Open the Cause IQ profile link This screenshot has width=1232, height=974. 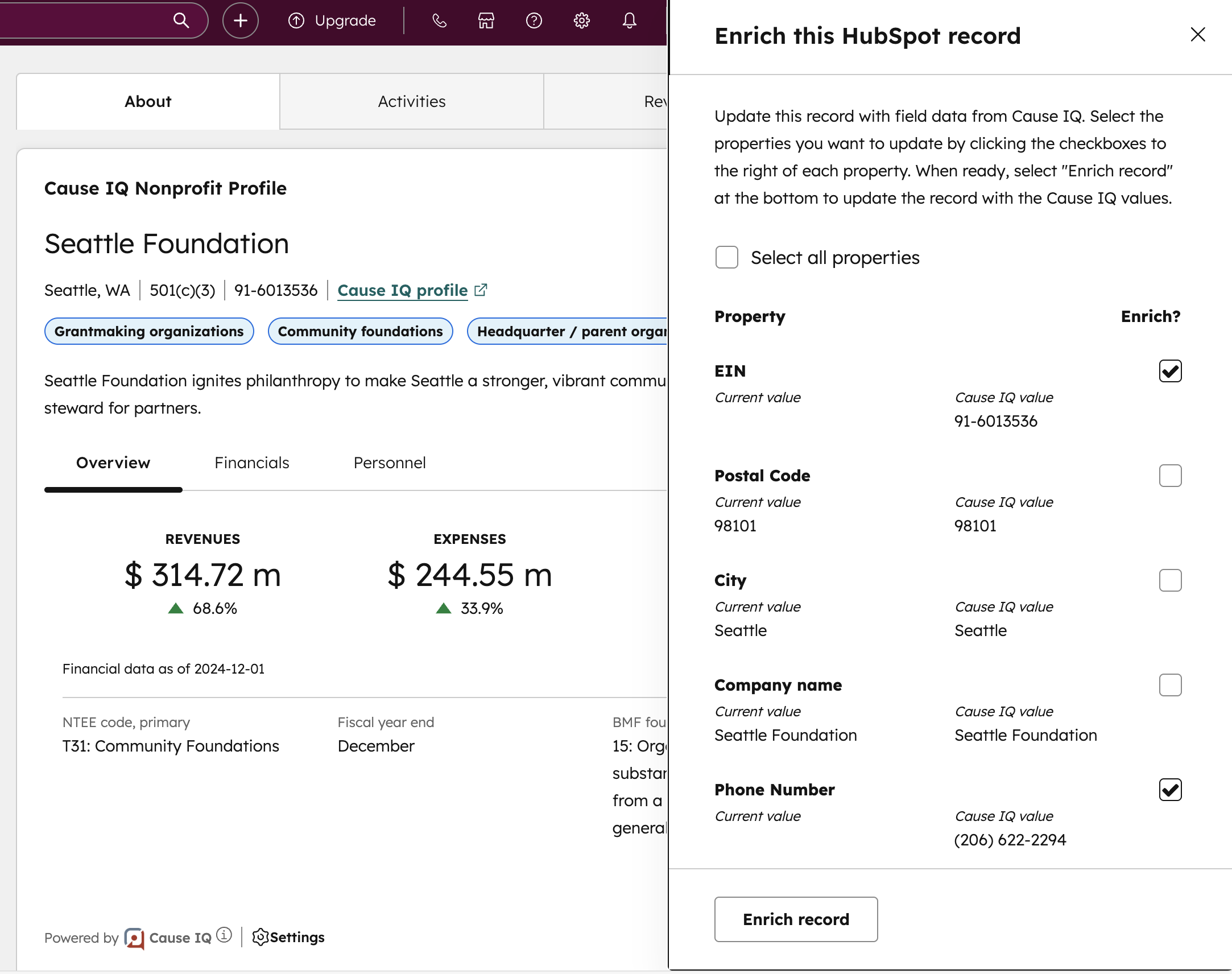[403, 290]
